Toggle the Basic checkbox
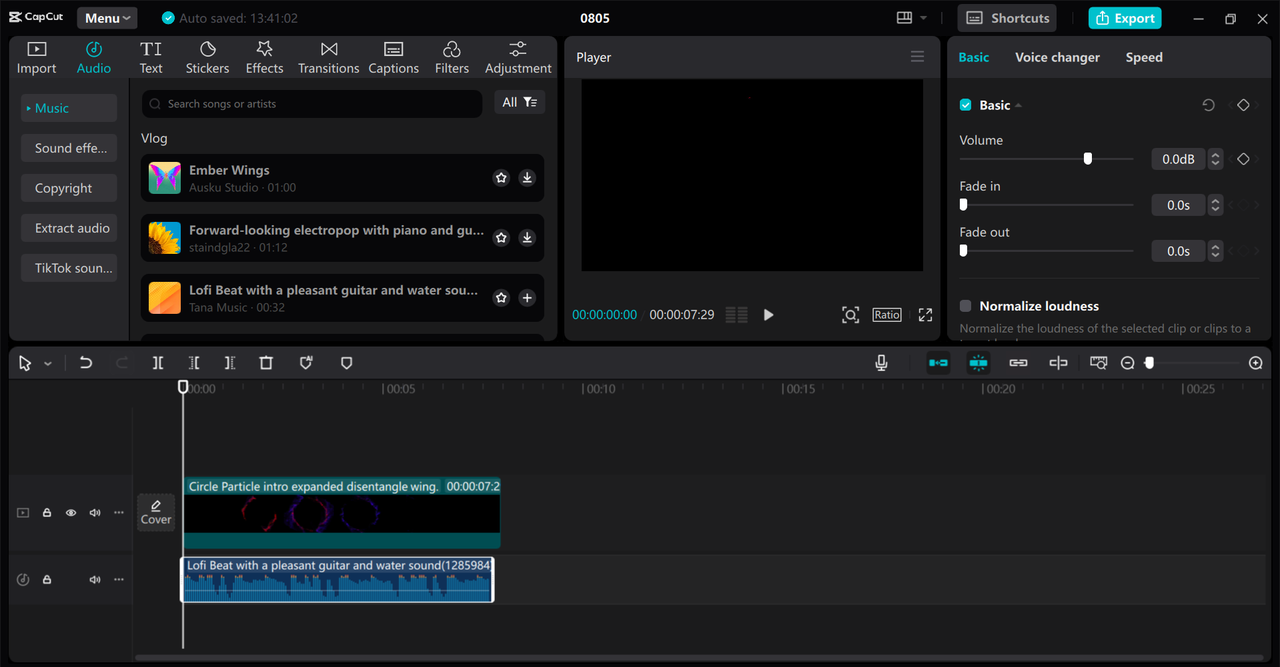 click(x=965, y=105)
